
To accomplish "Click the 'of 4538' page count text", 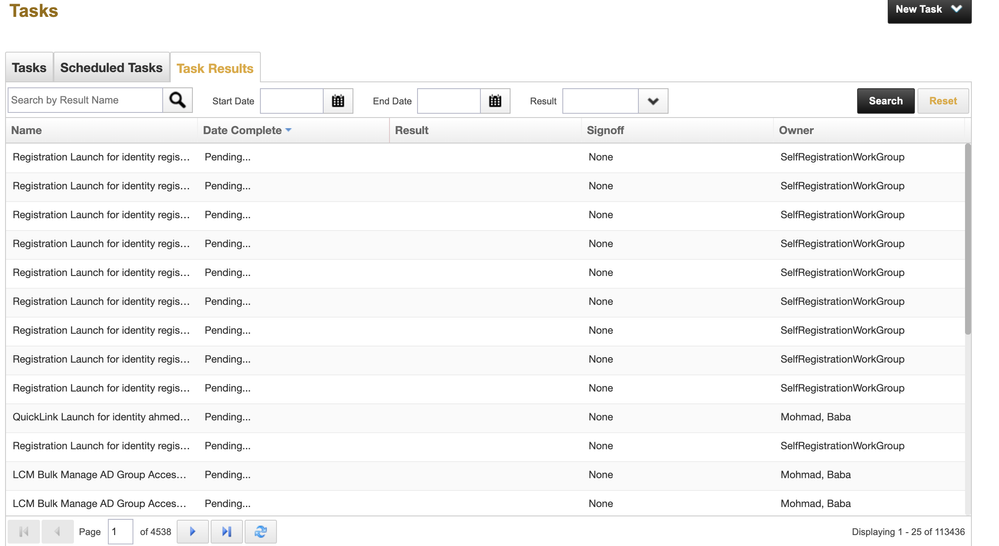I will coord(155,532).
